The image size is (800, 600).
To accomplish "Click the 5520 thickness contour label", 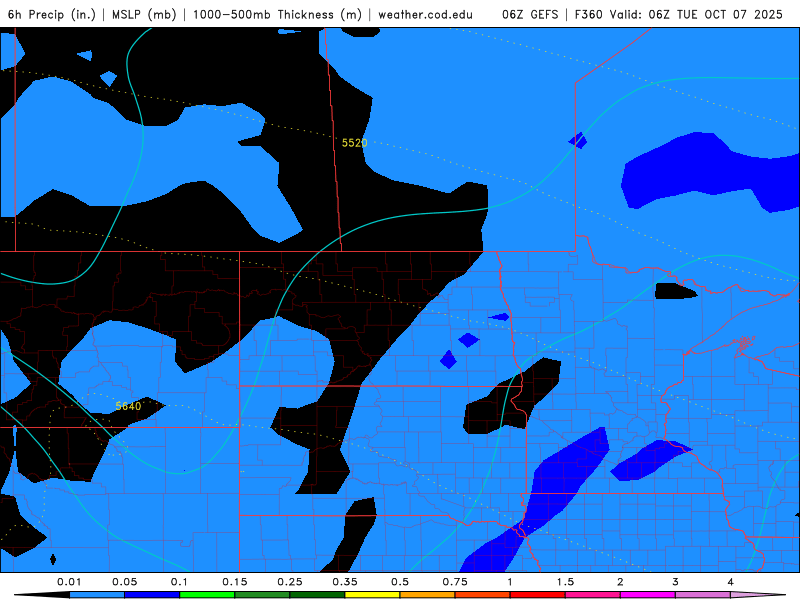I will click(355, 143).
